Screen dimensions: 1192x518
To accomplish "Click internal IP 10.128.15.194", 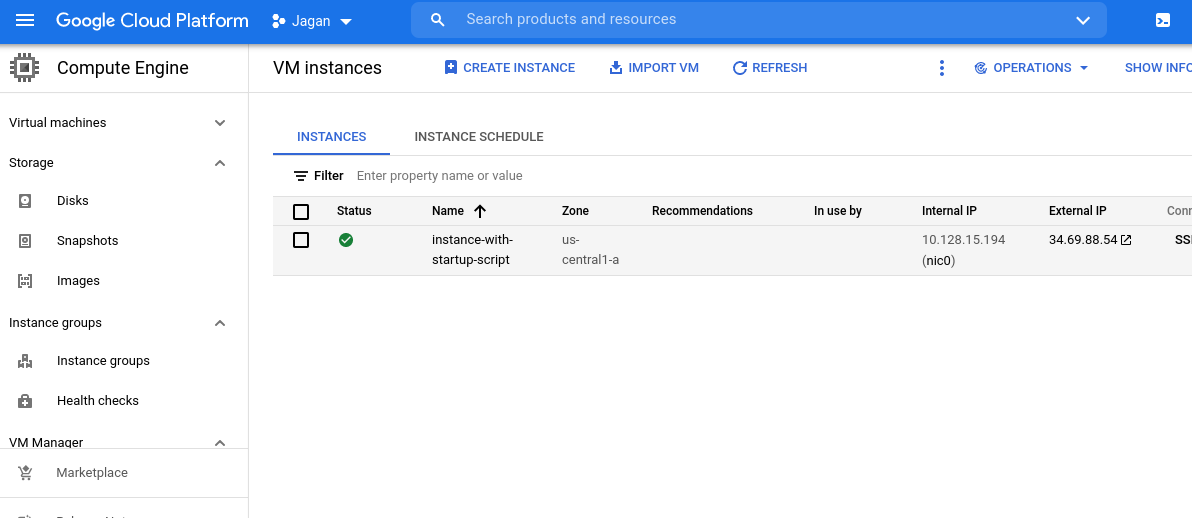I will [964, 240].
